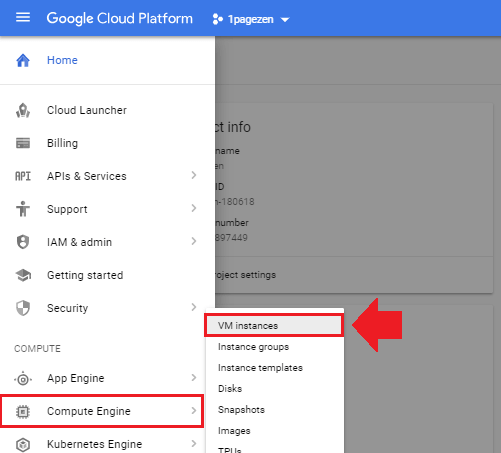501x453 pixels.
Task: Expand the Compute Engine submenu chevron
Action: [x=194, y=410]
